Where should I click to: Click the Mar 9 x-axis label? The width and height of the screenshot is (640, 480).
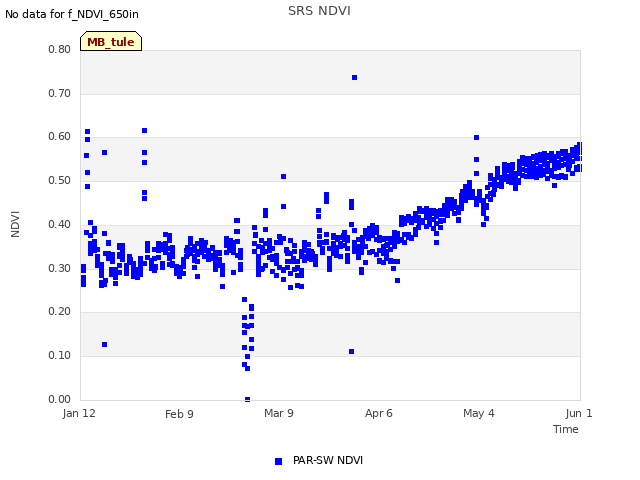tap(279, 413)
